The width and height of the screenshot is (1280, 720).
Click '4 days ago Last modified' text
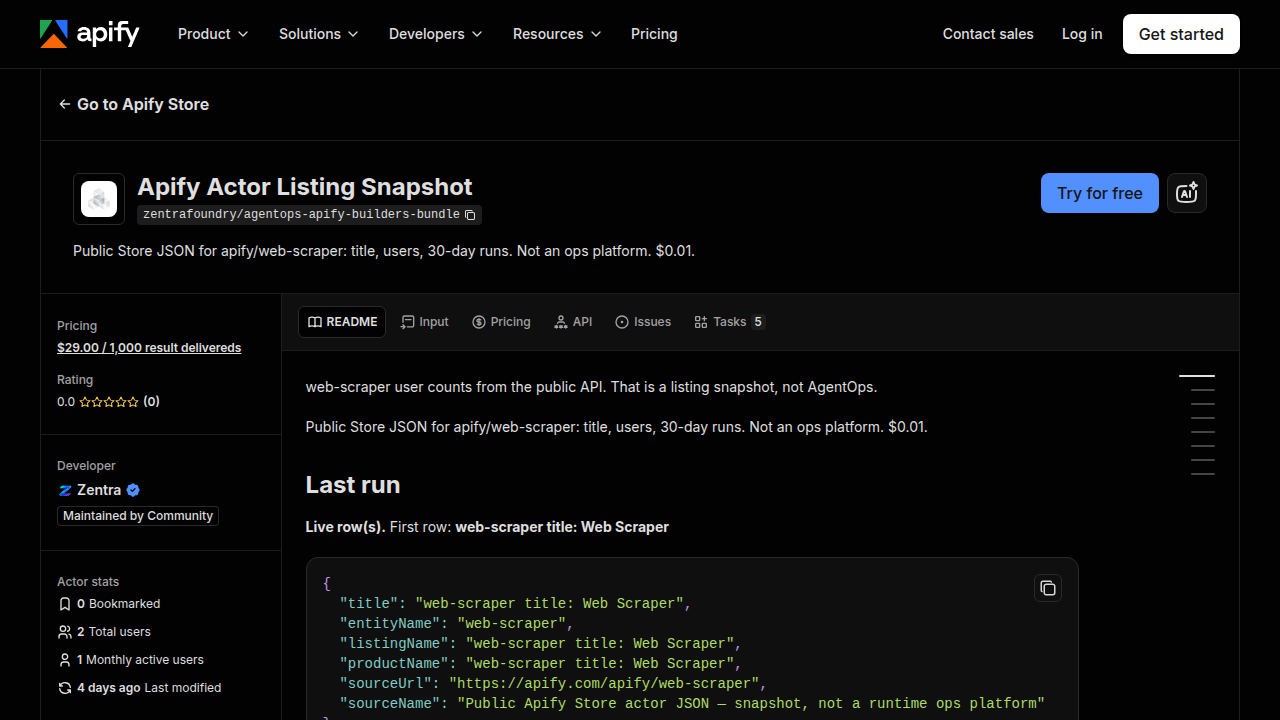149,688
